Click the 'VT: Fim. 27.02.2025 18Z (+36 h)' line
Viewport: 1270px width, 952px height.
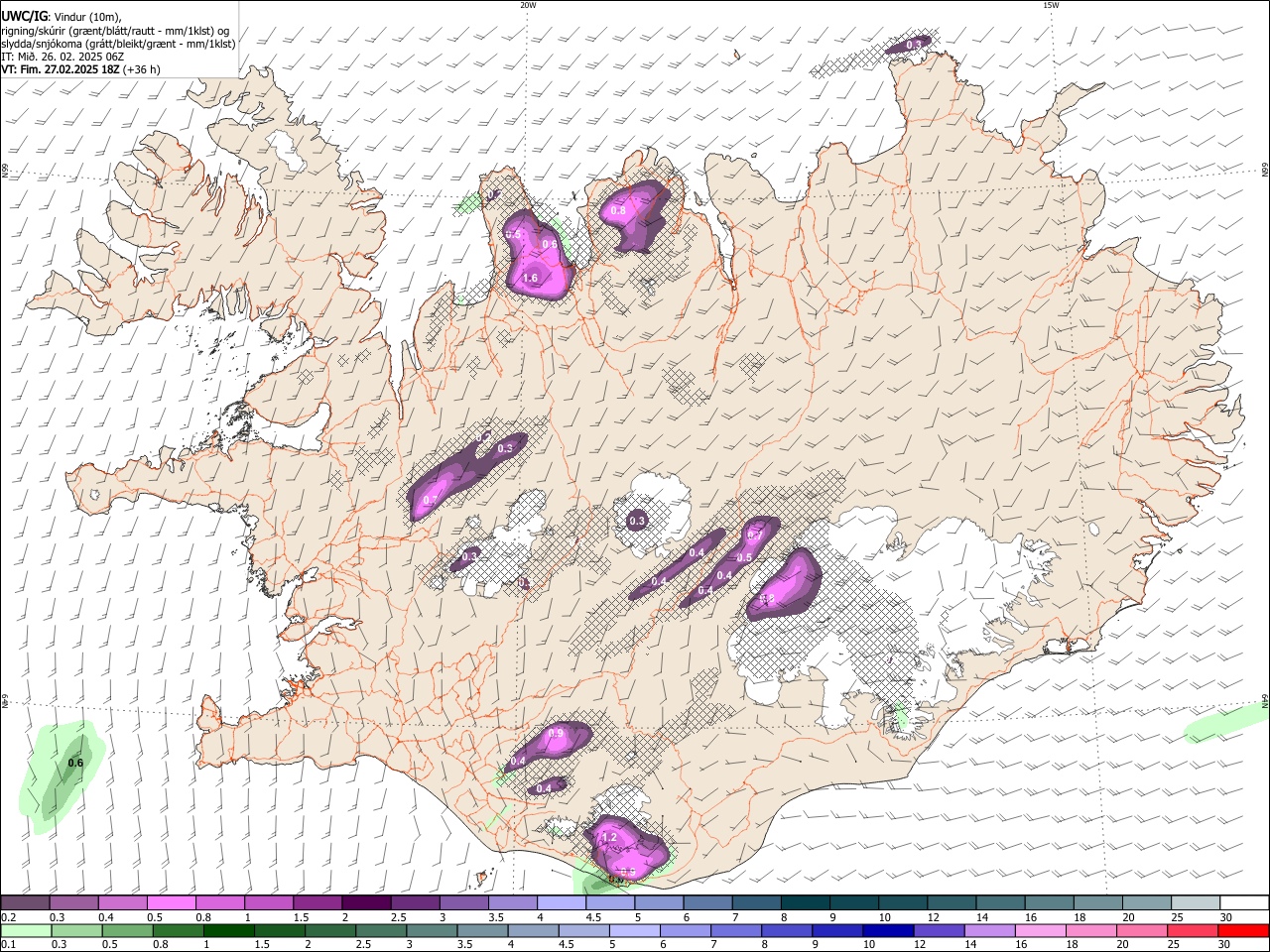(80, 69)
